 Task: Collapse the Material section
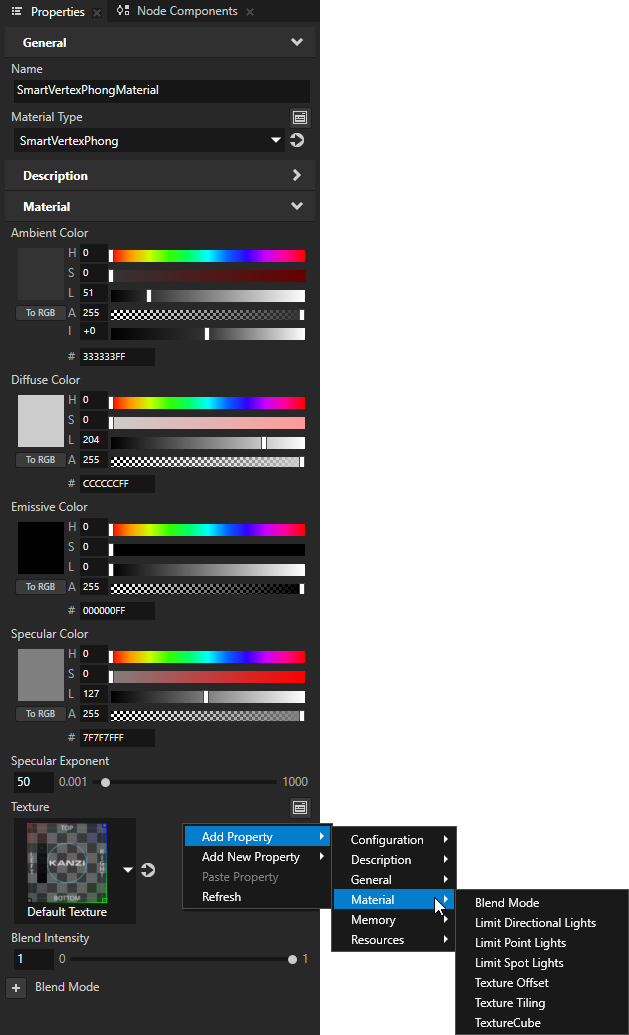point(296,207)
